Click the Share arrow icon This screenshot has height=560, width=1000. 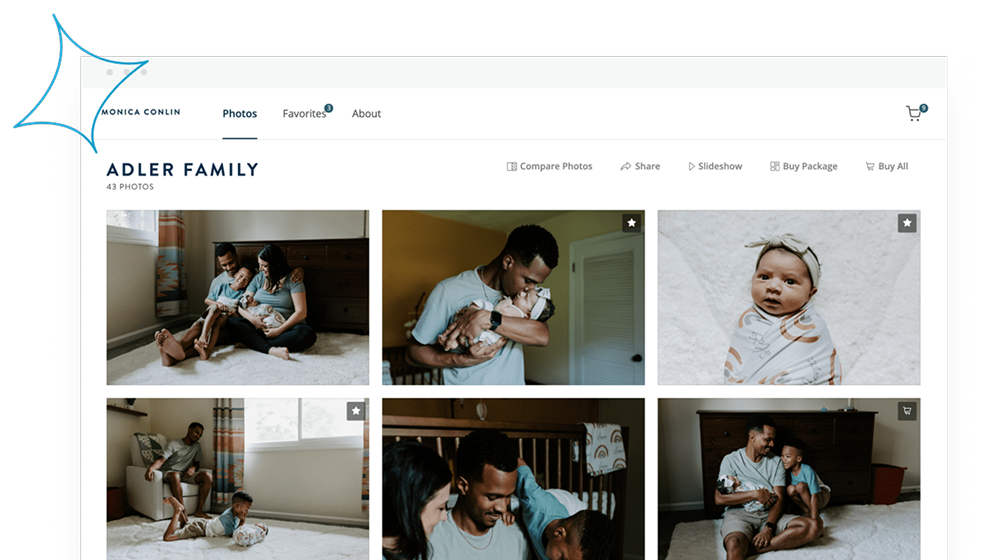click(626, 166)
